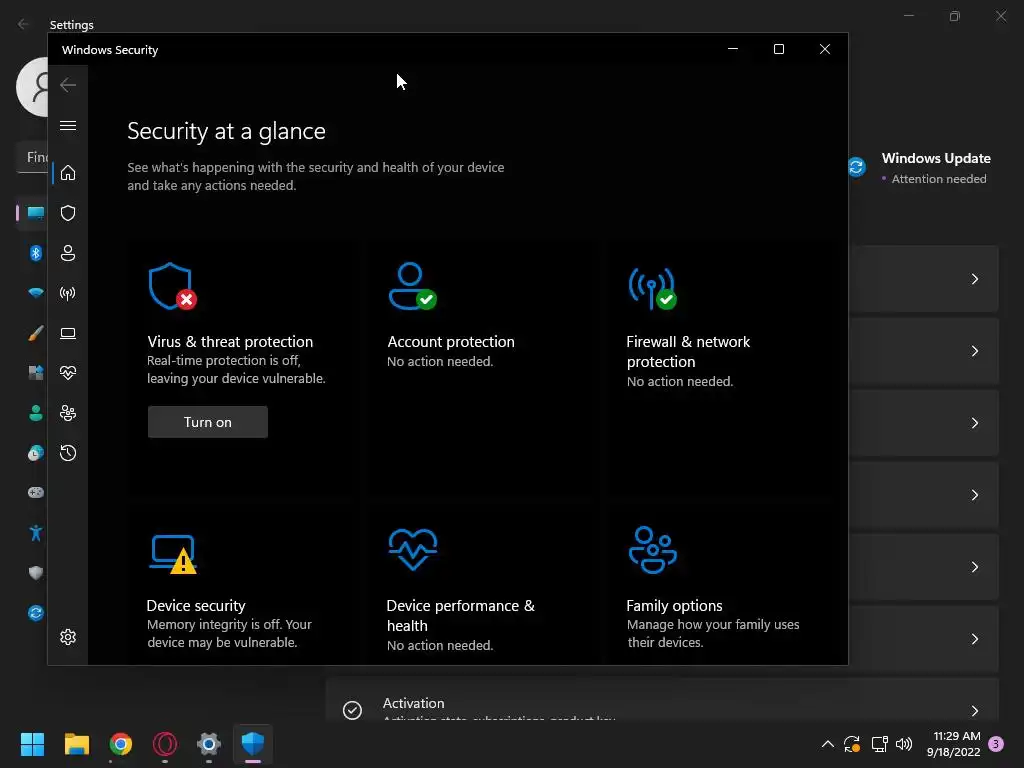Select Apps icon in Settings sidebar
1024x768 pixels.
pos(36,373)
